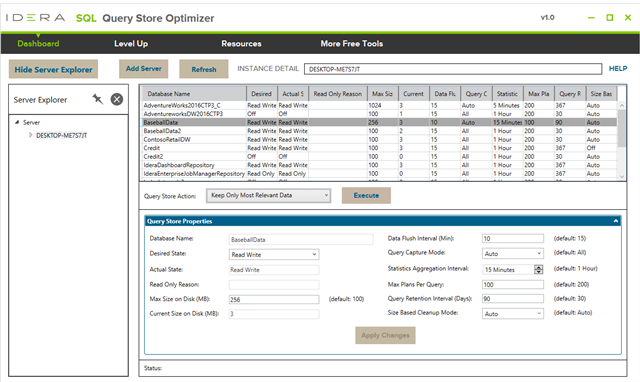Screen dimensions: 640x382
Task: Open the Query Capture Mode dropdown
Action: pyautogui.click(x=513, y=253)
